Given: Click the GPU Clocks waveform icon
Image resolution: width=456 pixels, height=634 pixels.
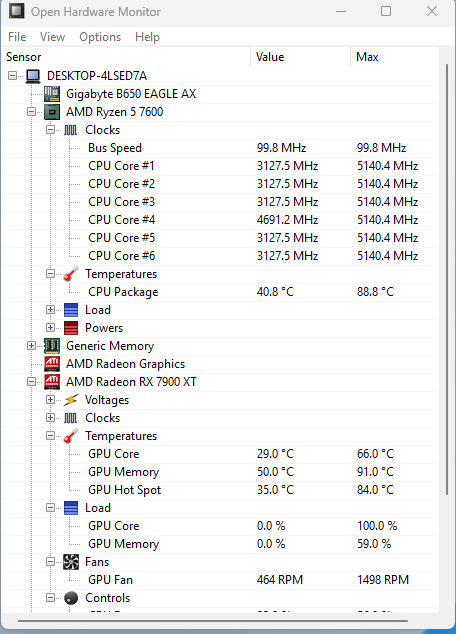Looking at the screenshot, I should pos(70,418).
